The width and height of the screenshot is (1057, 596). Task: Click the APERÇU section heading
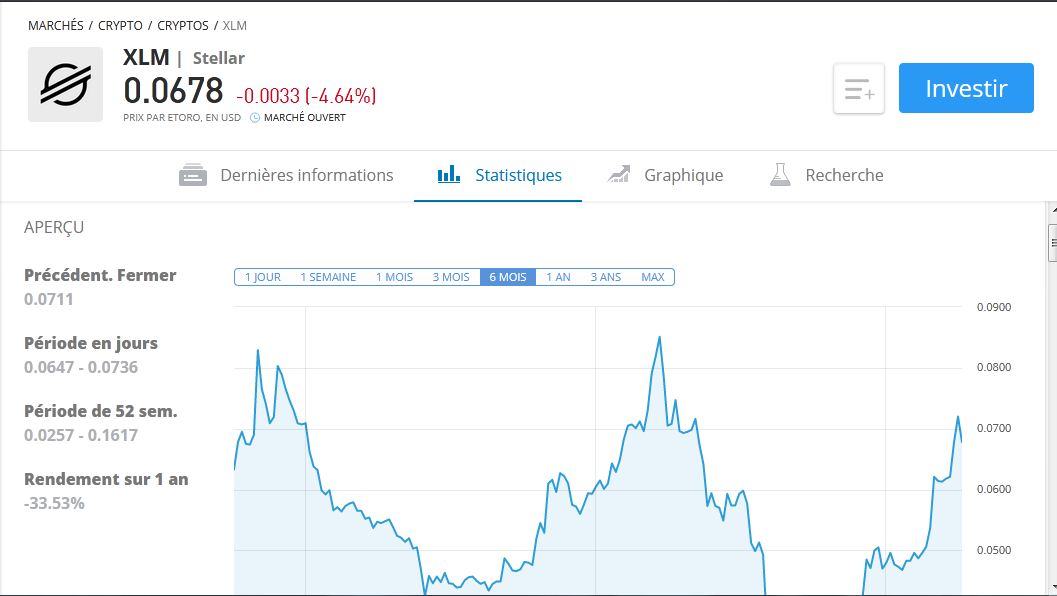coord(54,228)
